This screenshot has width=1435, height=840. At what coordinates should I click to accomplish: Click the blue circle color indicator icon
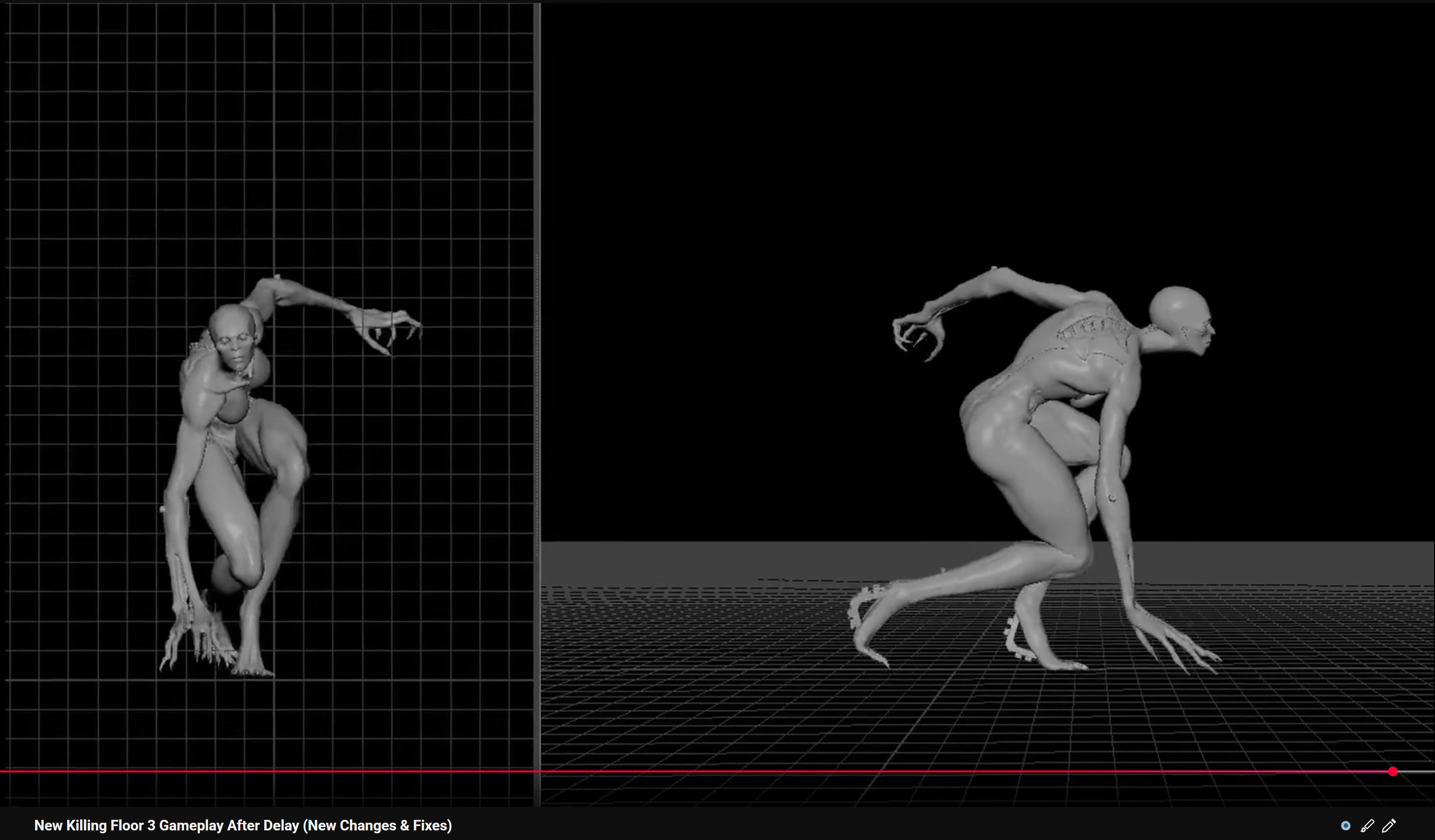(1346, 826)
